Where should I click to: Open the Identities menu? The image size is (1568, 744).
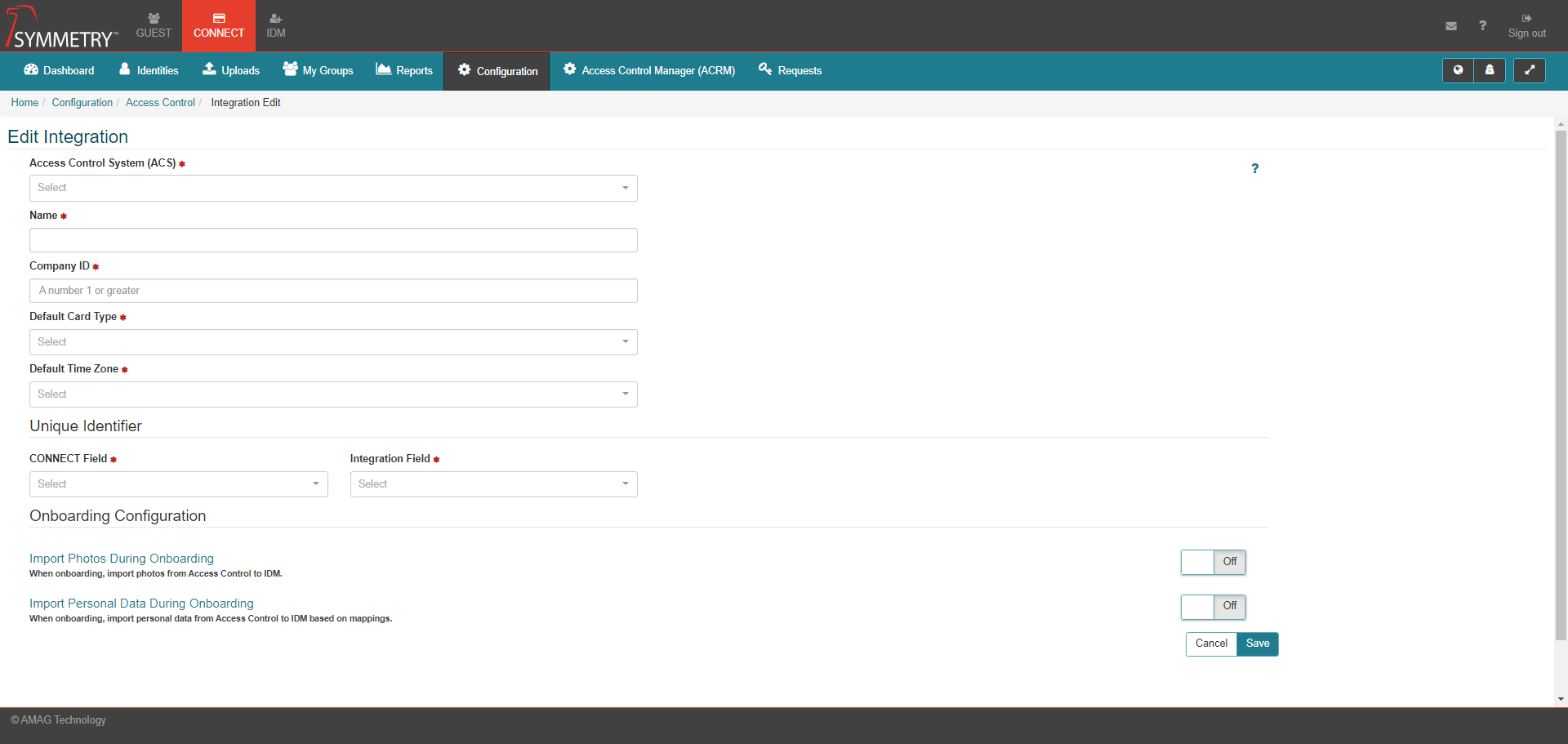point(149,70)
